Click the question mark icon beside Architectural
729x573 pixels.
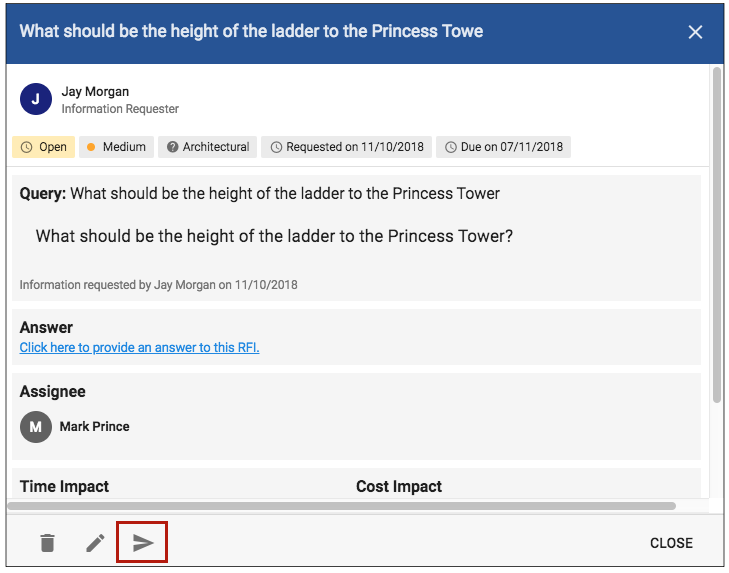coord(173,147)
